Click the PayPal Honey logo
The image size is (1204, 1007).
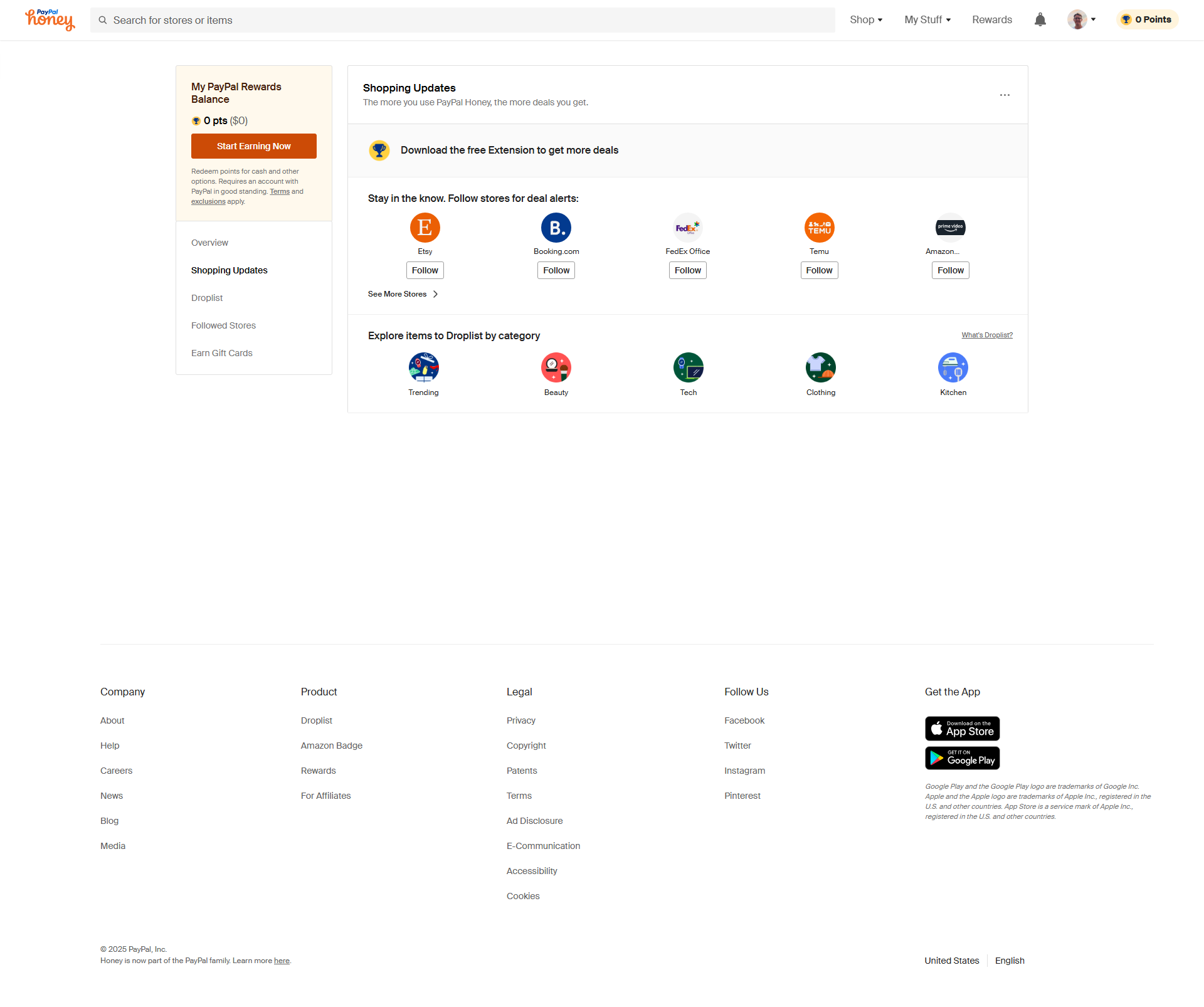click(50, 19)
